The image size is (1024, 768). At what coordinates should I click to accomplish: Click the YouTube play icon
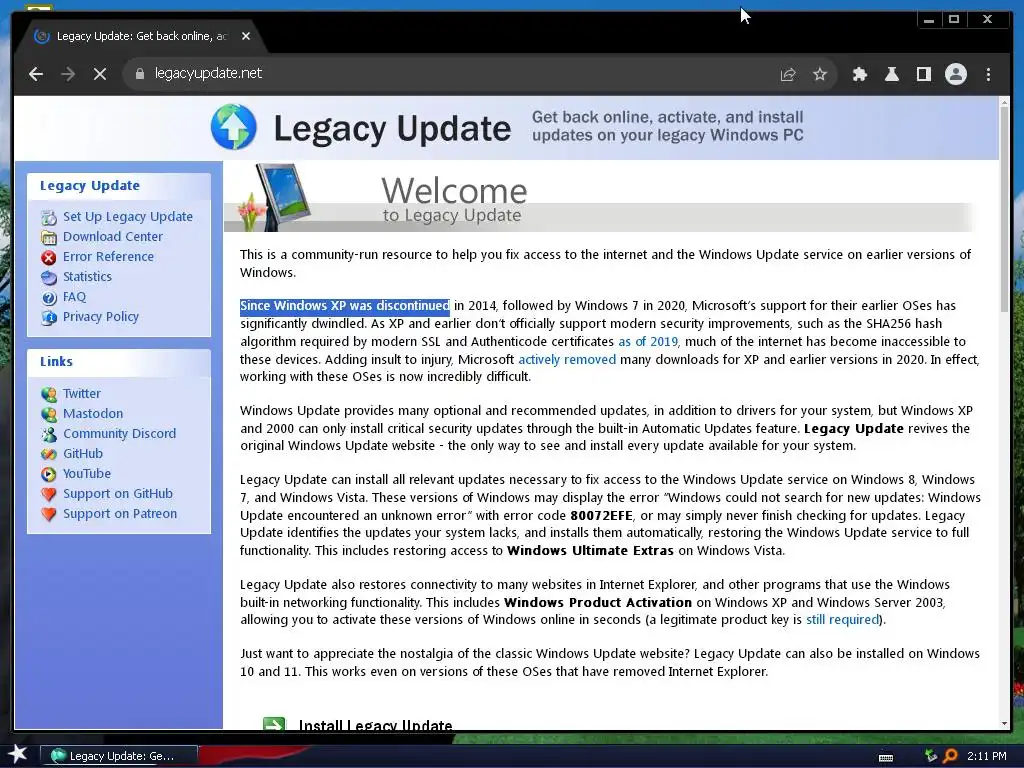pos(49,474)
